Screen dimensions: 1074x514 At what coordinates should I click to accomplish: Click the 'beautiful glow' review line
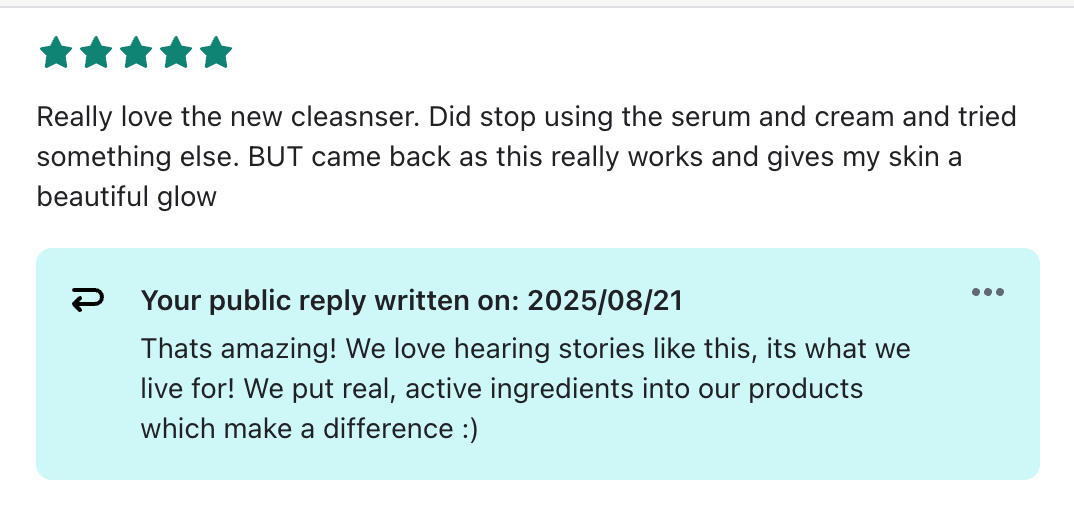(127, 196)
